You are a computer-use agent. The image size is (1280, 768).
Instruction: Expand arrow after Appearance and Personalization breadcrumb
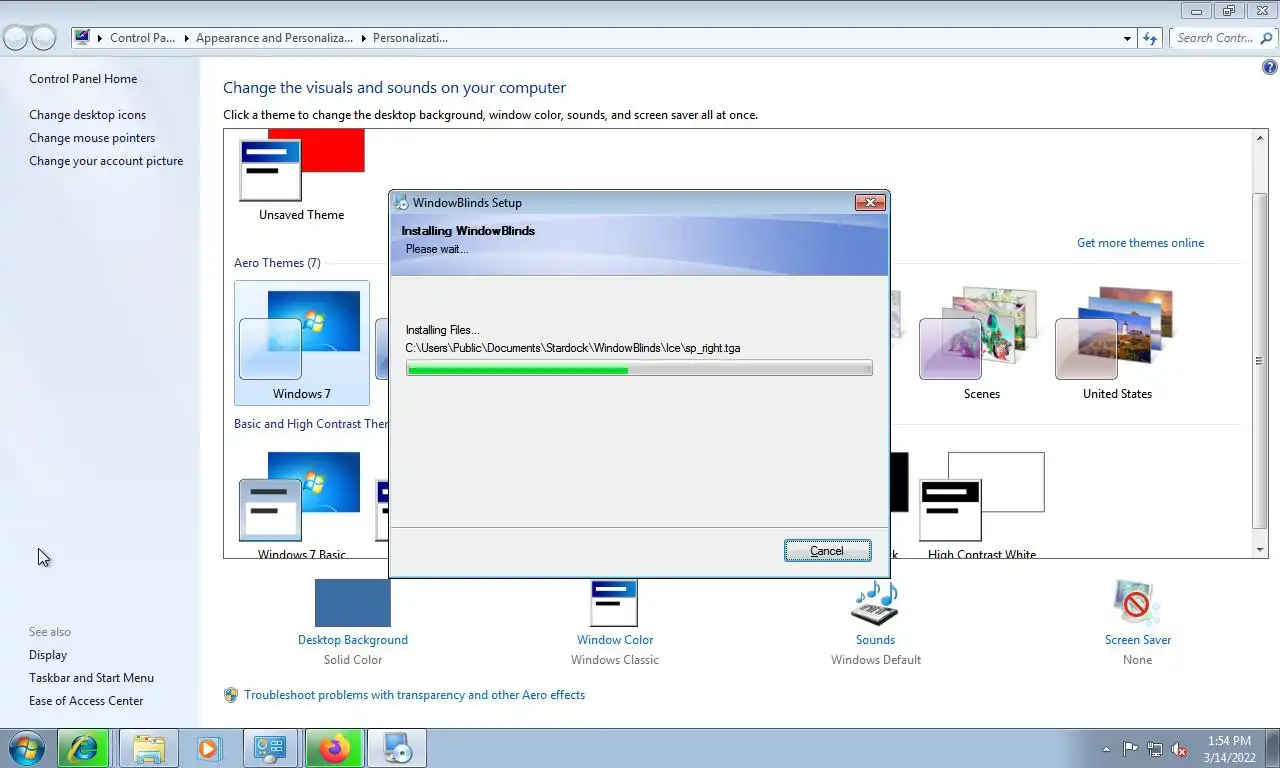(x=363, y=38)
